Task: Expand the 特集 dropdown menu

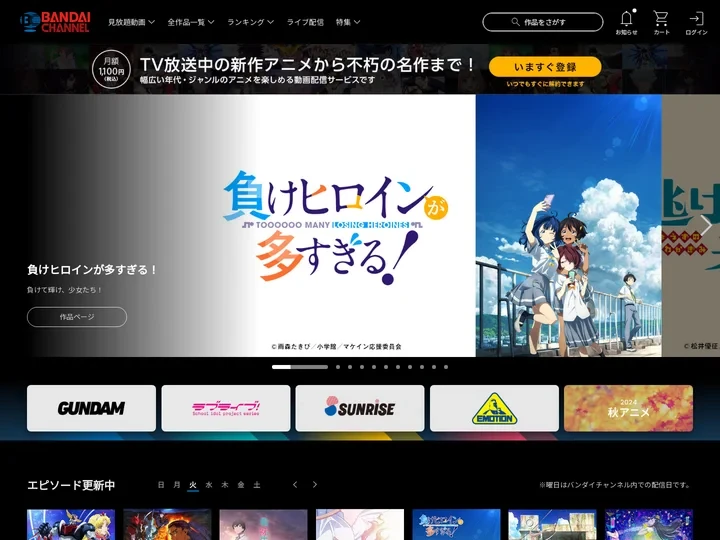Action: click(348, 22)
